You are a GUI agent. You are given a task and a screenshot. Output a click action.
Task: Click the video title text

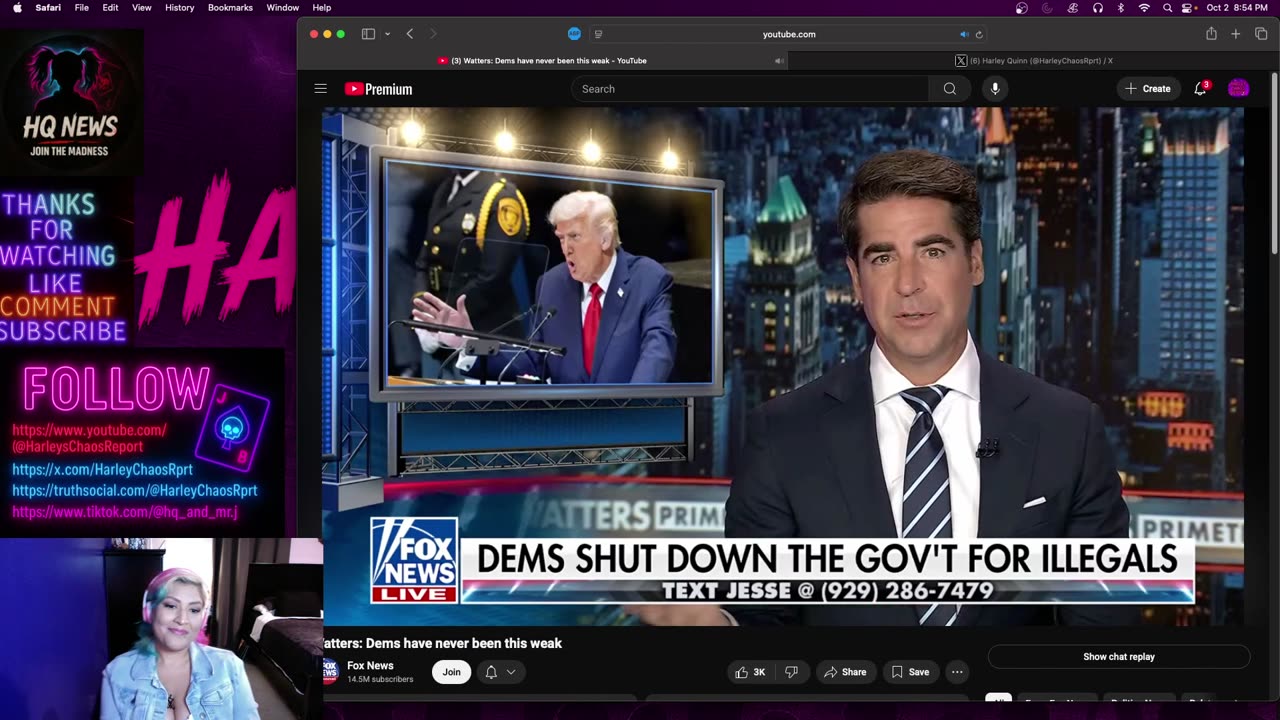pyautogui.click(x=442, y=643)
